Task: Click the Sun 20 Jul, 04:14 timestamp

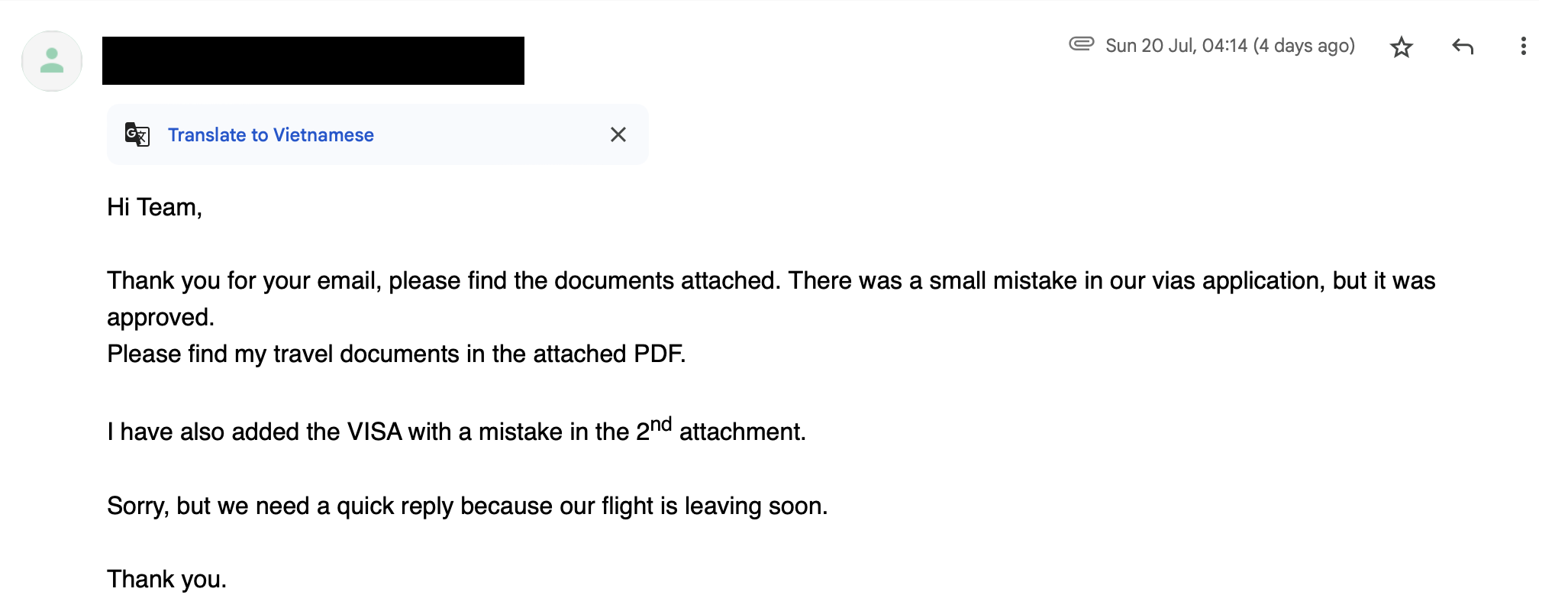Action: 1176,46
